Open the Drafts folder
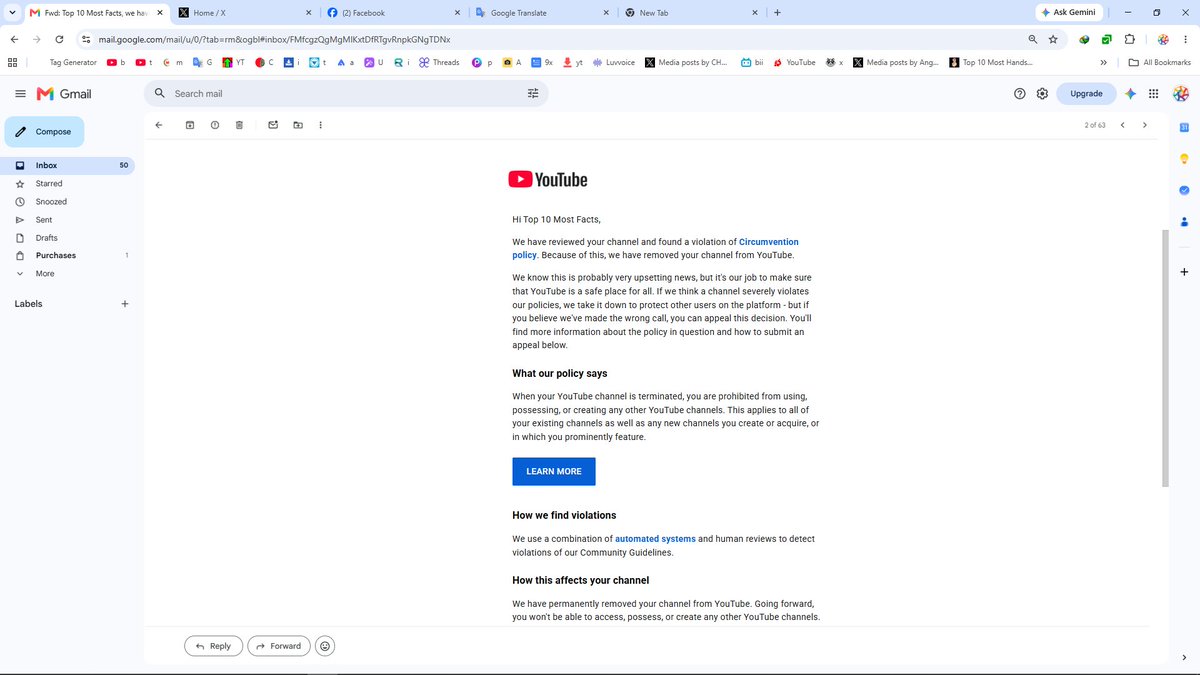Viewport: 1200px width, 675px height. [67, 238]
